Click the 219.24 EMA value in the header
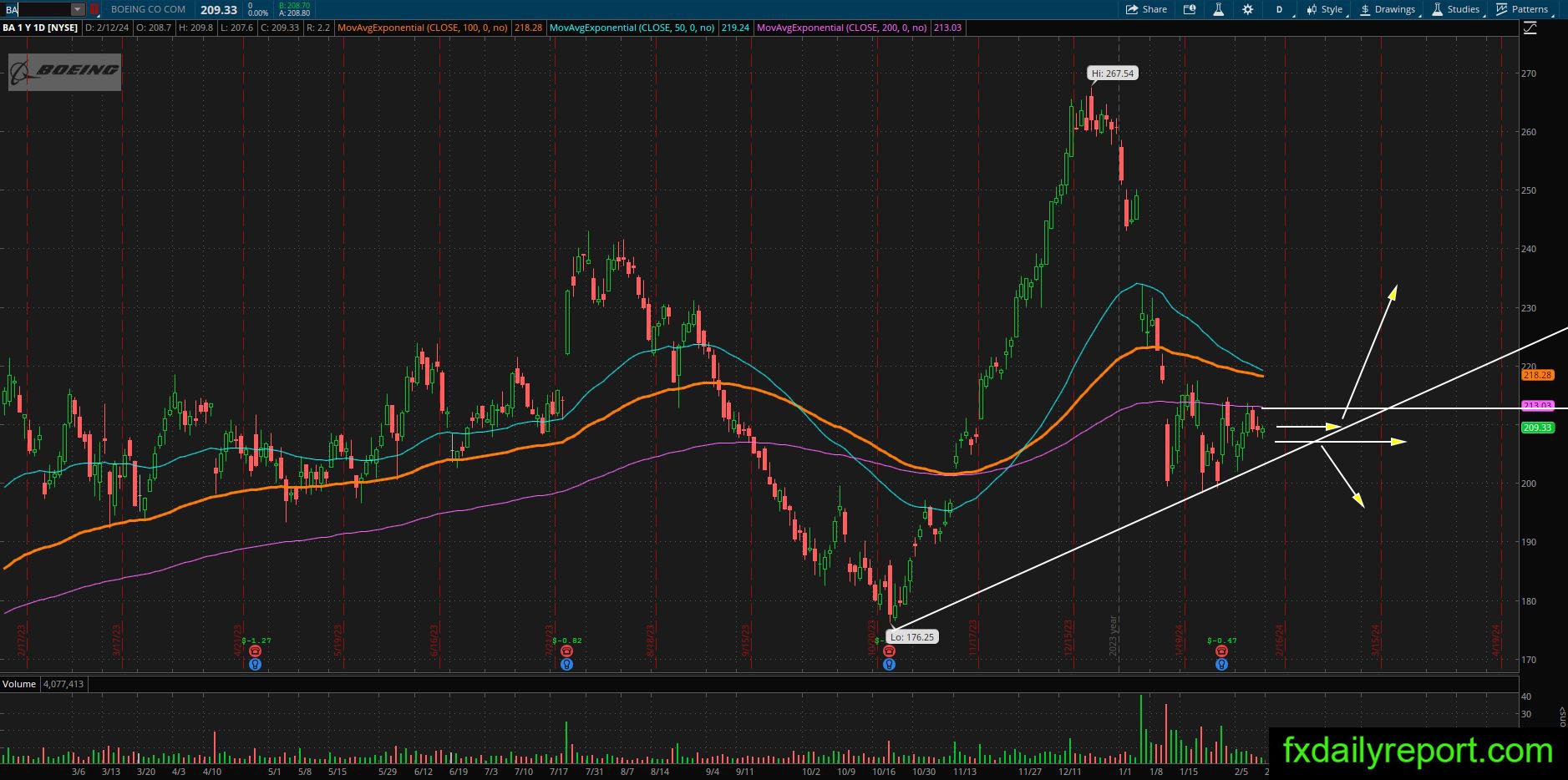The height and width of the screenshot is (780, 1568). [736, 28]
